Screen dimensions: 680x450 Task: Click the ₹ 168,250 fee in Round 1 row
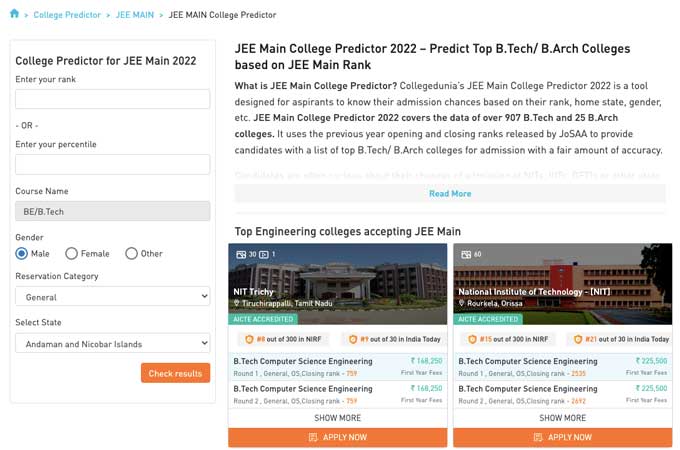(427, 361)
